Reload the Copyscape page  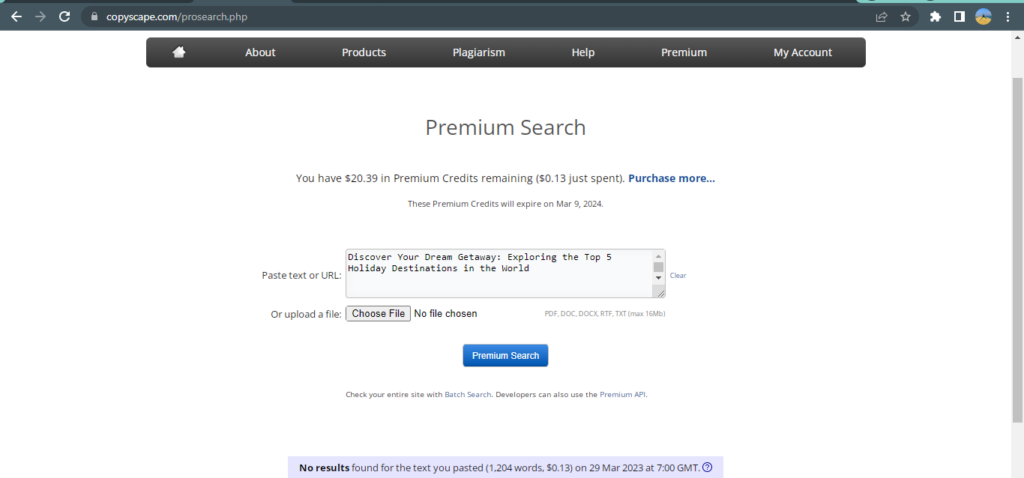point(64,17)
